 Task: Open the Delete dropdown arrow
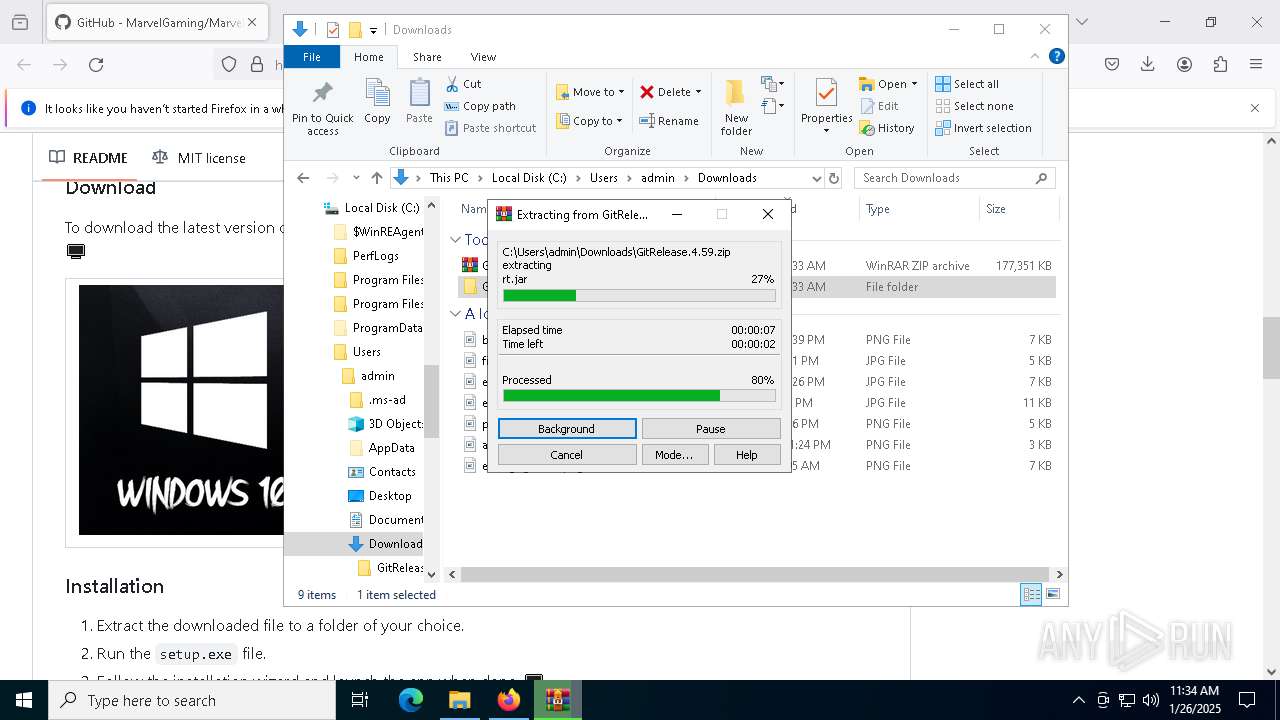pos(698,92)
